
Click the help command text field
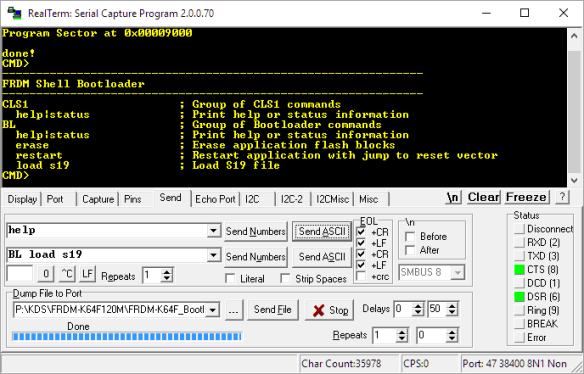[x=107, y=231]
